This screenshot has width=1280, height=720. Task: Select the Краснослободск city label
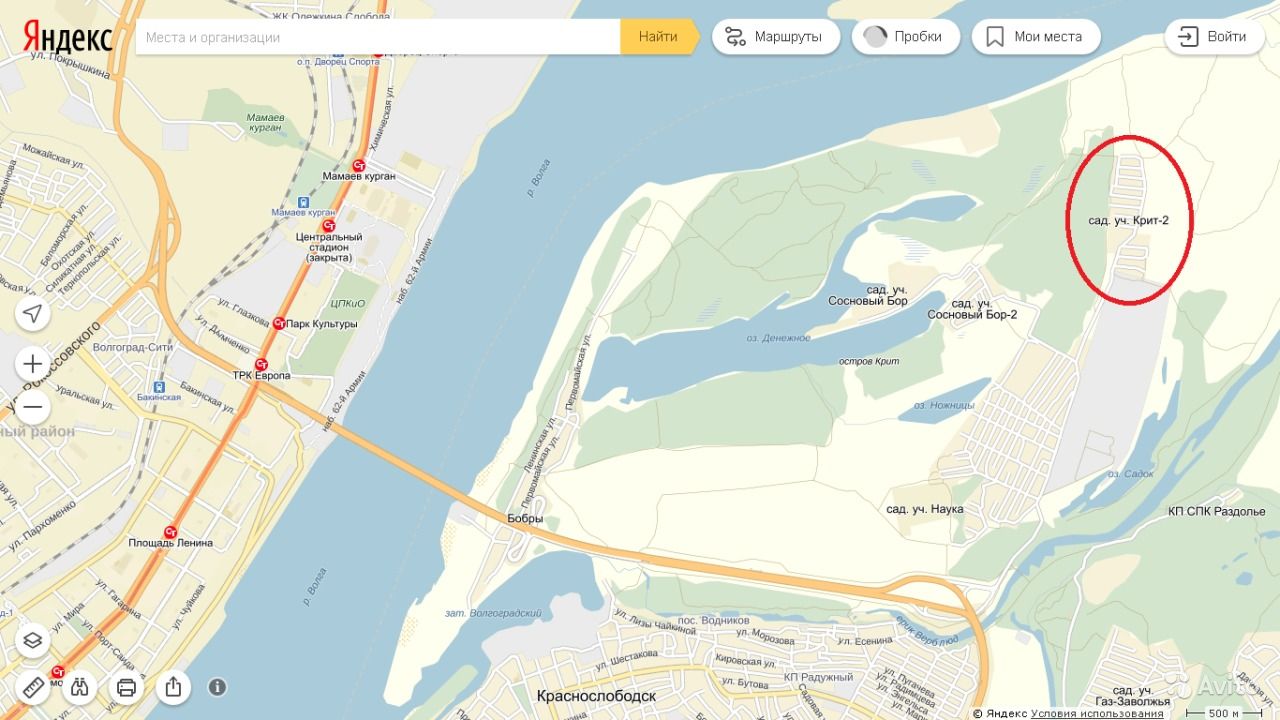tap(596, 695)
